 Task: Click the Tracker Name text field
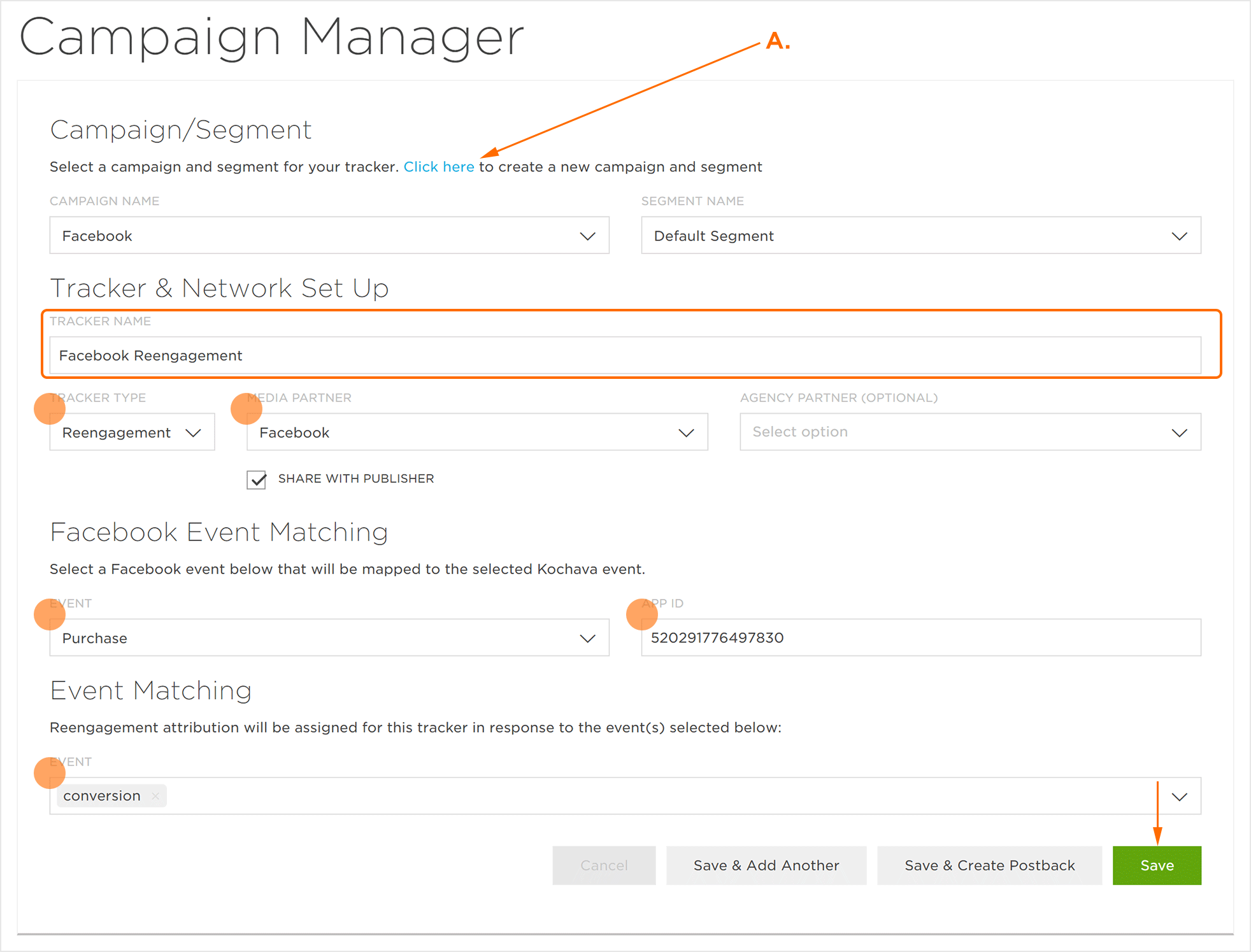(624, 355)
